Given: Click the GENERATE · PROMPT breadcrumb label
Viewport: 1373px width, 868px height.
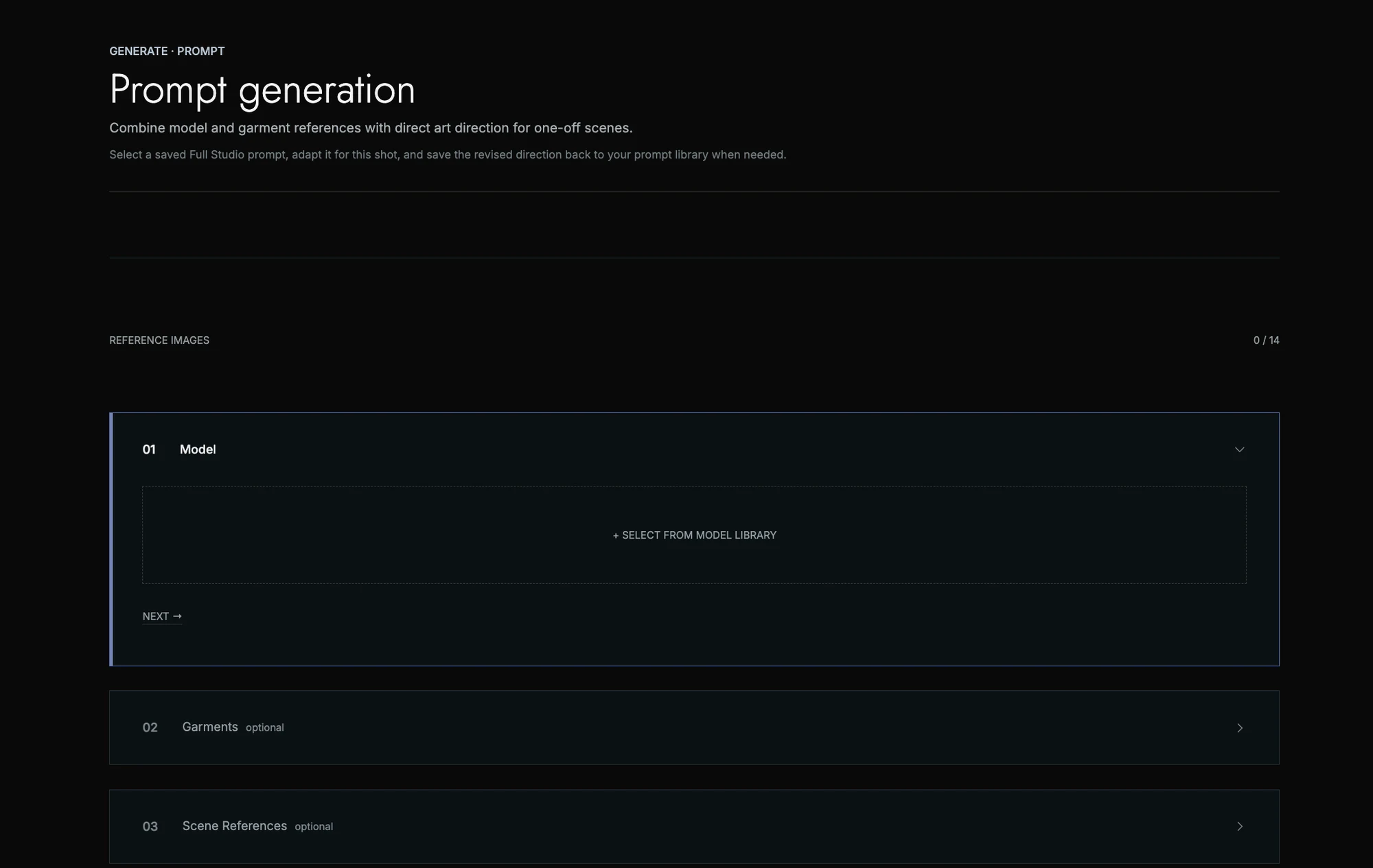Looking at the screenshot, I should point(167,51).
